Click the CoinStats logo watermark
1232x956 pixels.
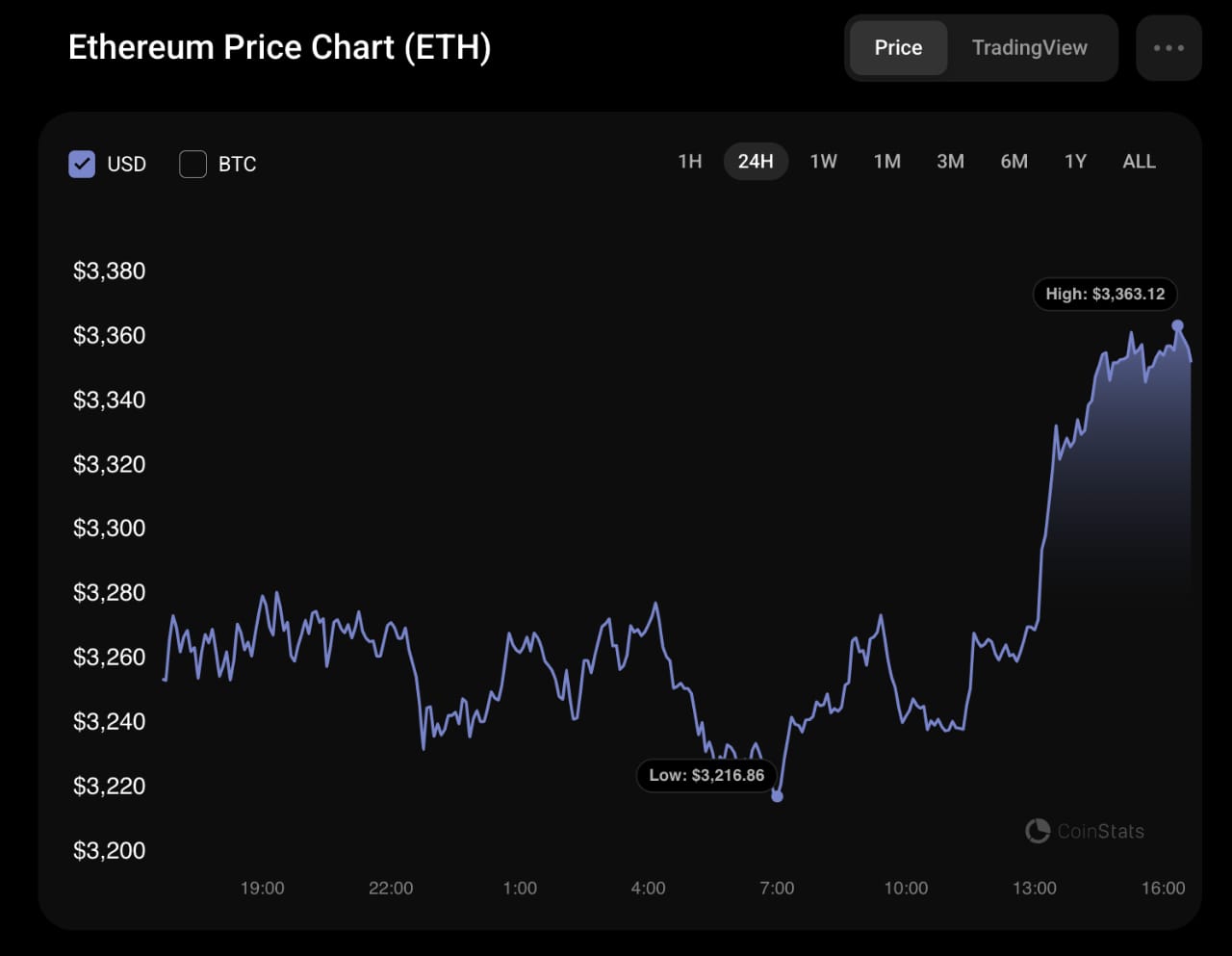1085,831
